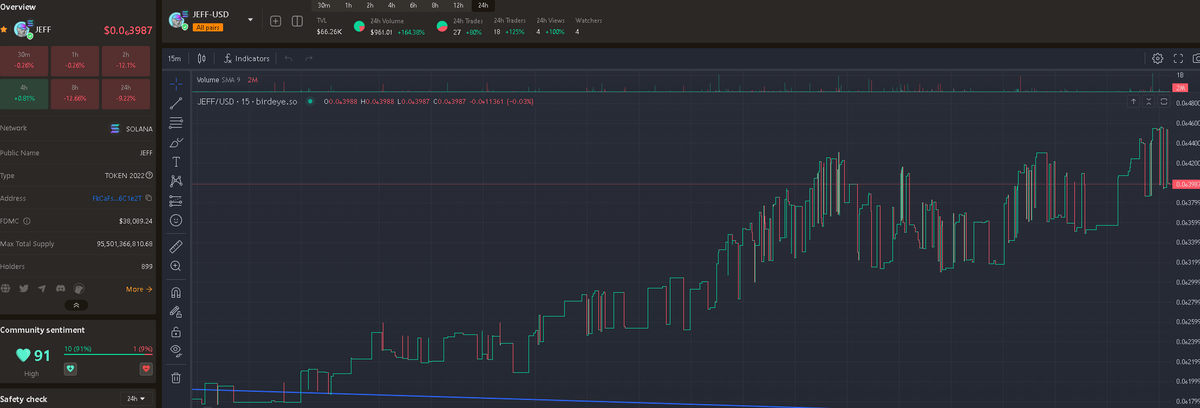This screenshot has width=1200, height=408.
Task: Select the 30m timeframe tab
Action: pos(324,5)
